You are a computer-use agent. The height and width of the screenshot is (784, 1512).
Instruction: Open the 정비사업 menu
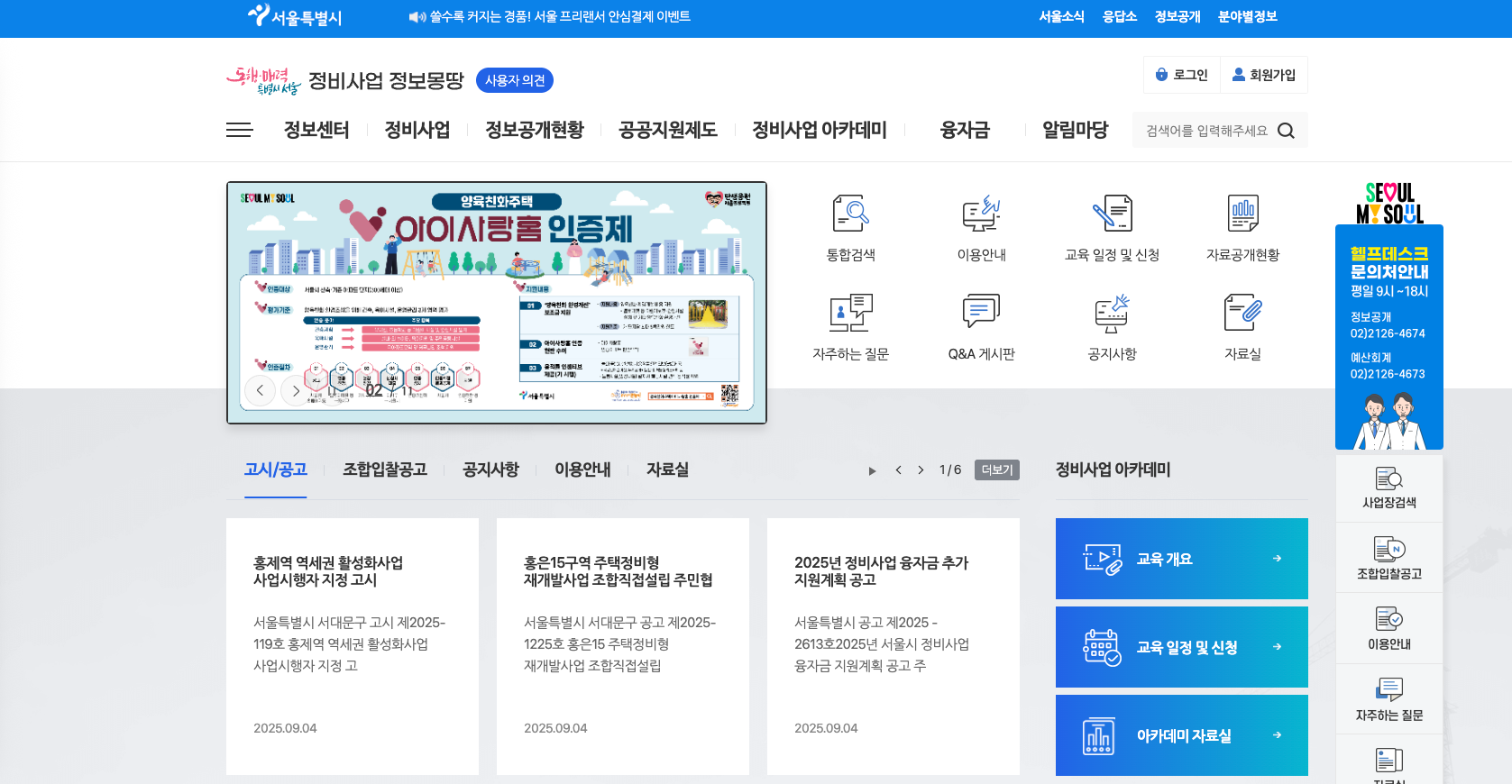click(x=417, y=130)
